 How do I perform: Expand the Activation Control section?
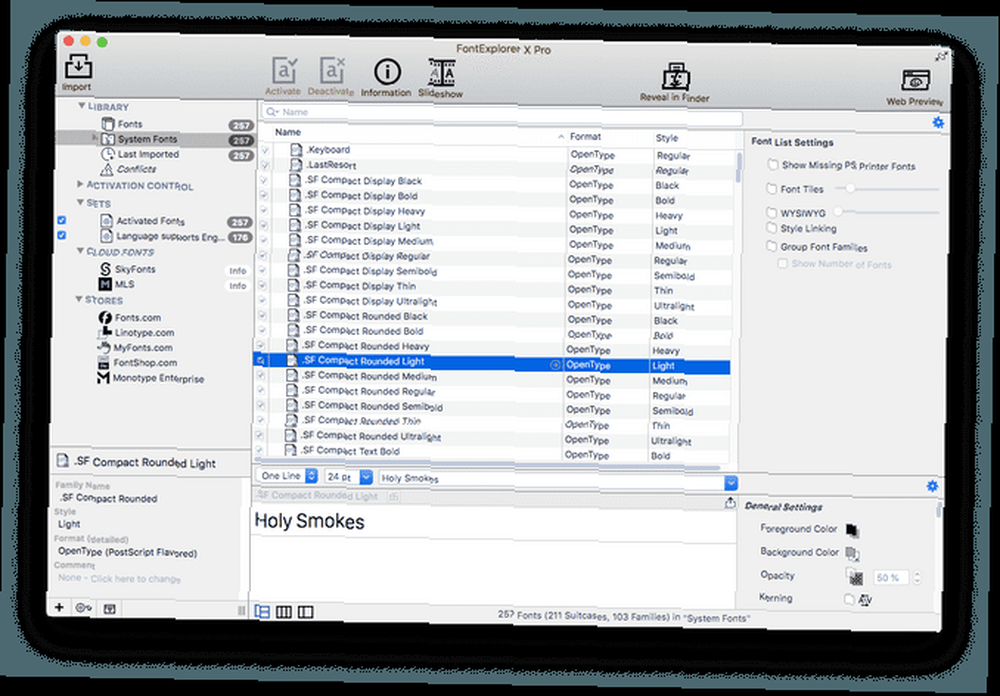80,184
